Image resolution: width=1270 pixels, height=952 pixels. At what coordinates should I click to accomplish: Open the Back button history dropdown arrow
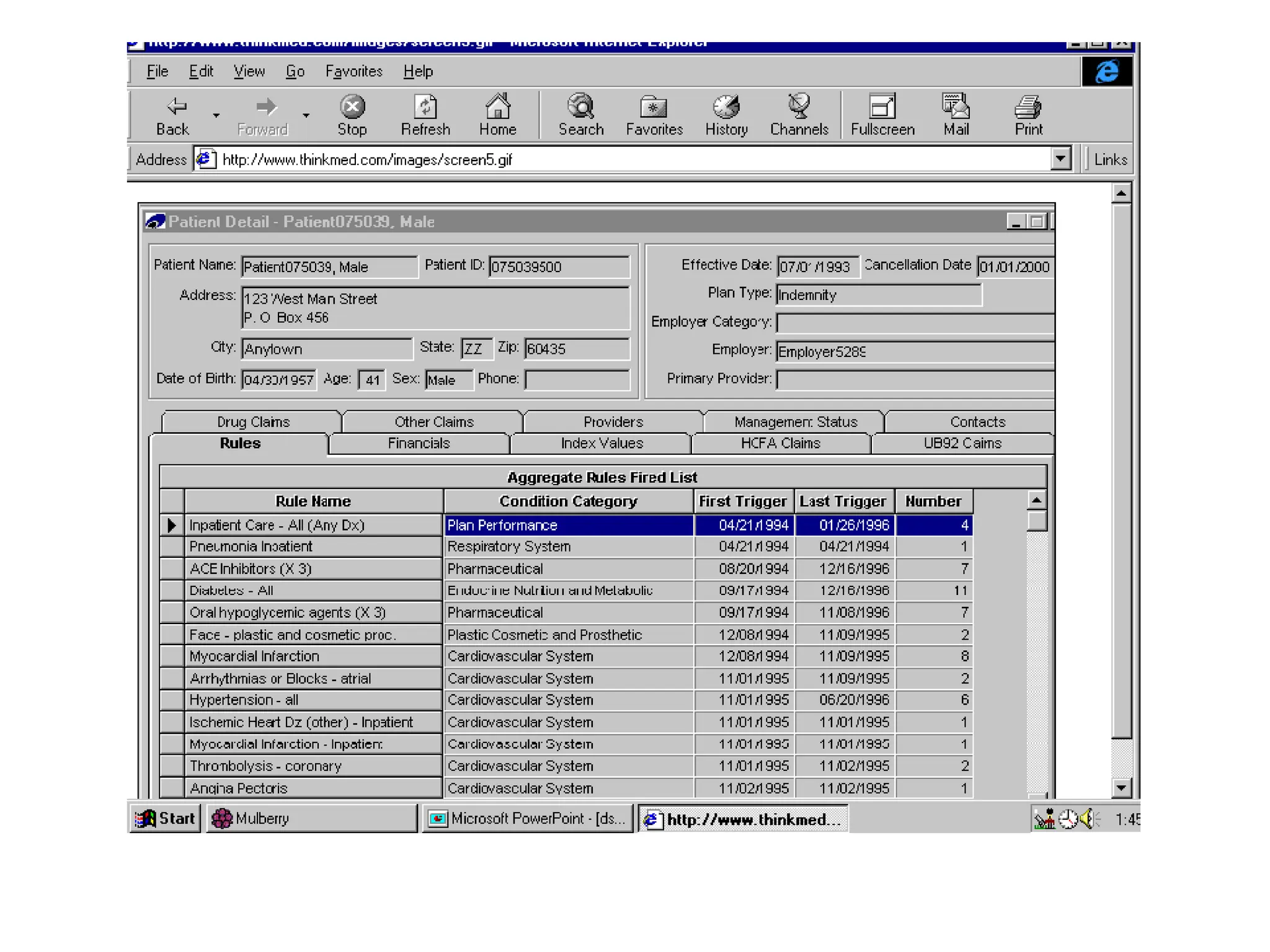coord(216,116)
